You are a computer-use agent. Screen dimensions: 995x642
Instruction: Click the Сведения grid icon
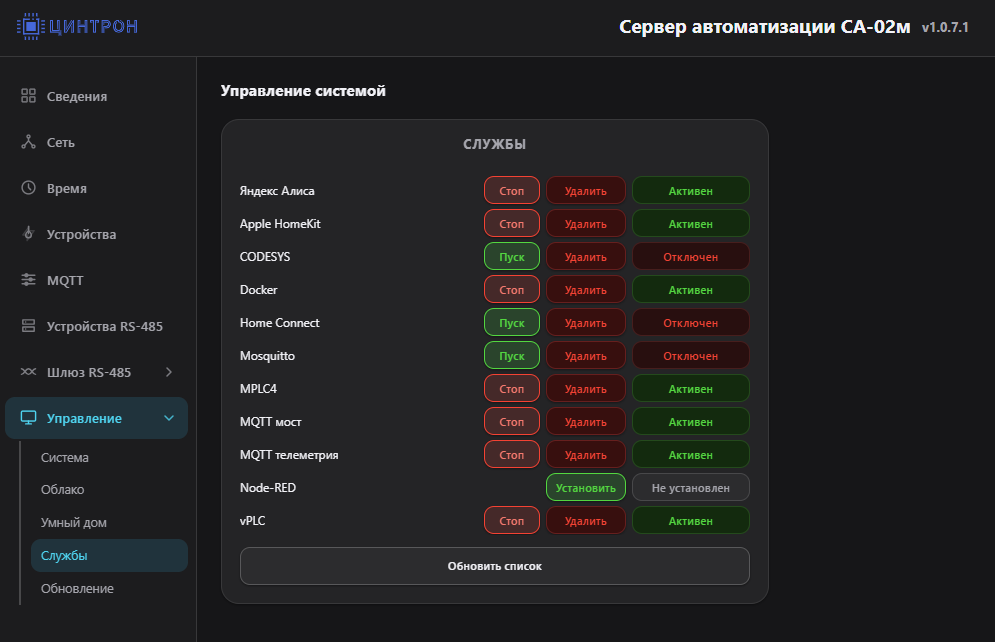point(29,96)
